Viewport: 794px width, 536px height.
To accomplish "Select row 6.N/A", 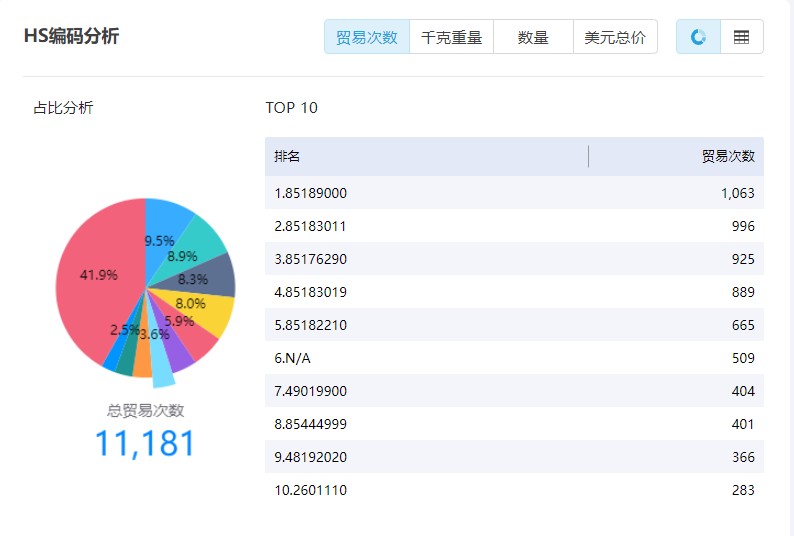I will click(514, 358).
